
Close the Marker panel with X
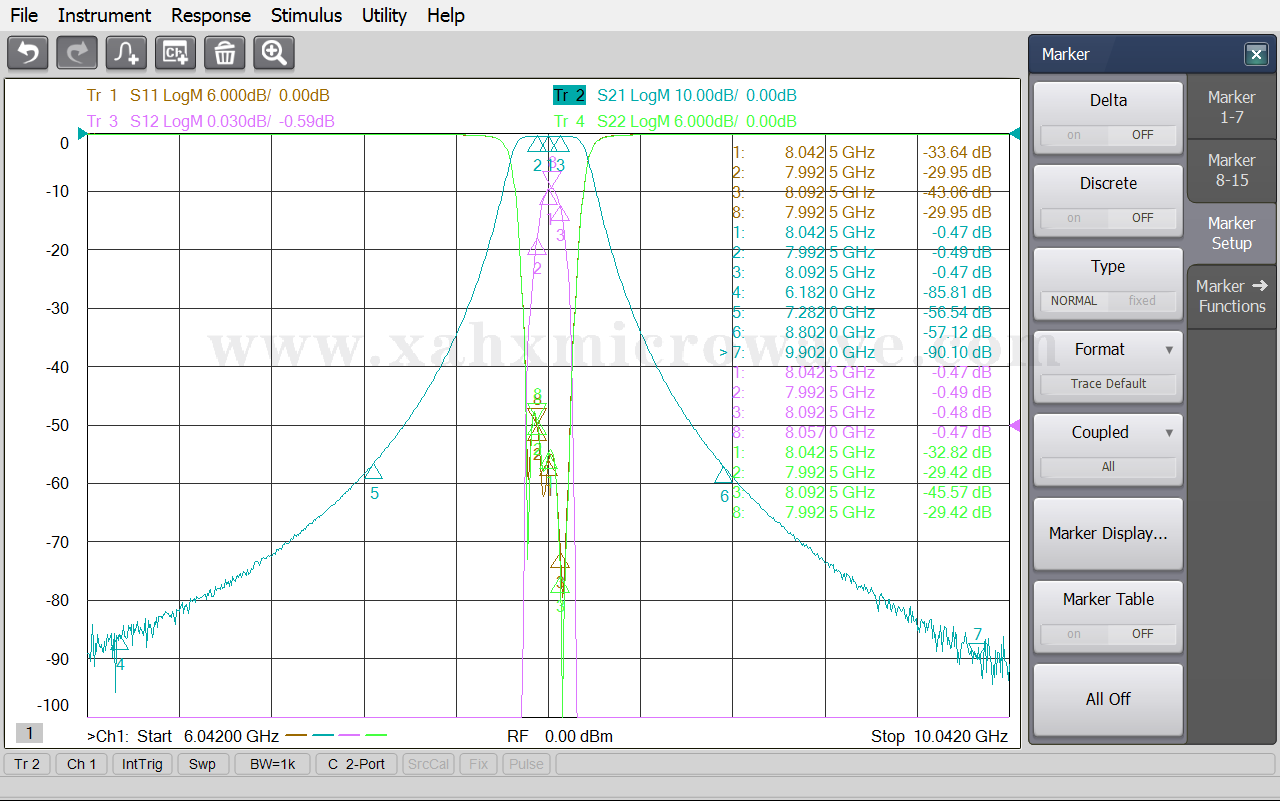click(1256, 55)
